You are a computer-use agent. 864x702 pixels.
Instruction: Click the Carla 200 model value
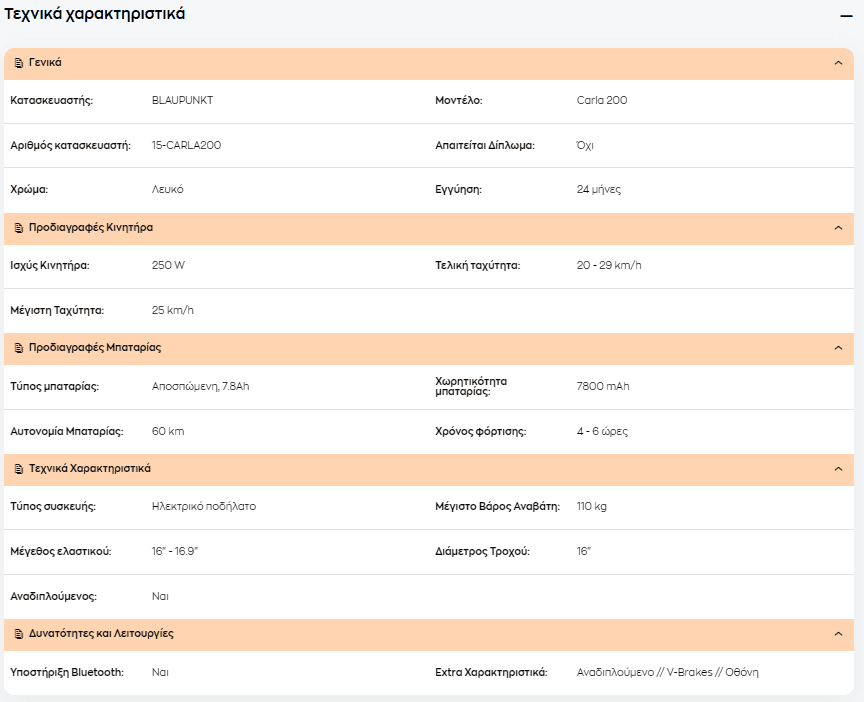pos(602,100)
